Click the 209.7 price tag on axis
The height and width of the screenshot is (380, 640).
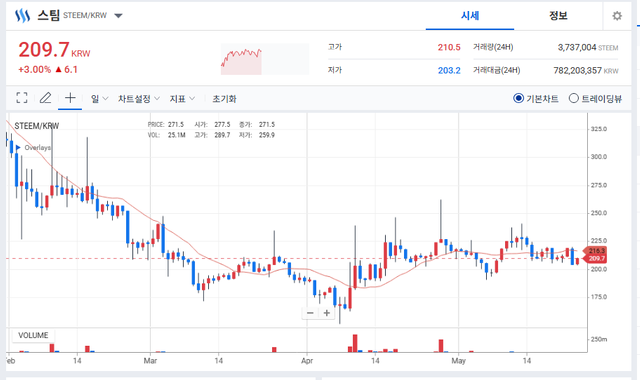click(596, 258)
